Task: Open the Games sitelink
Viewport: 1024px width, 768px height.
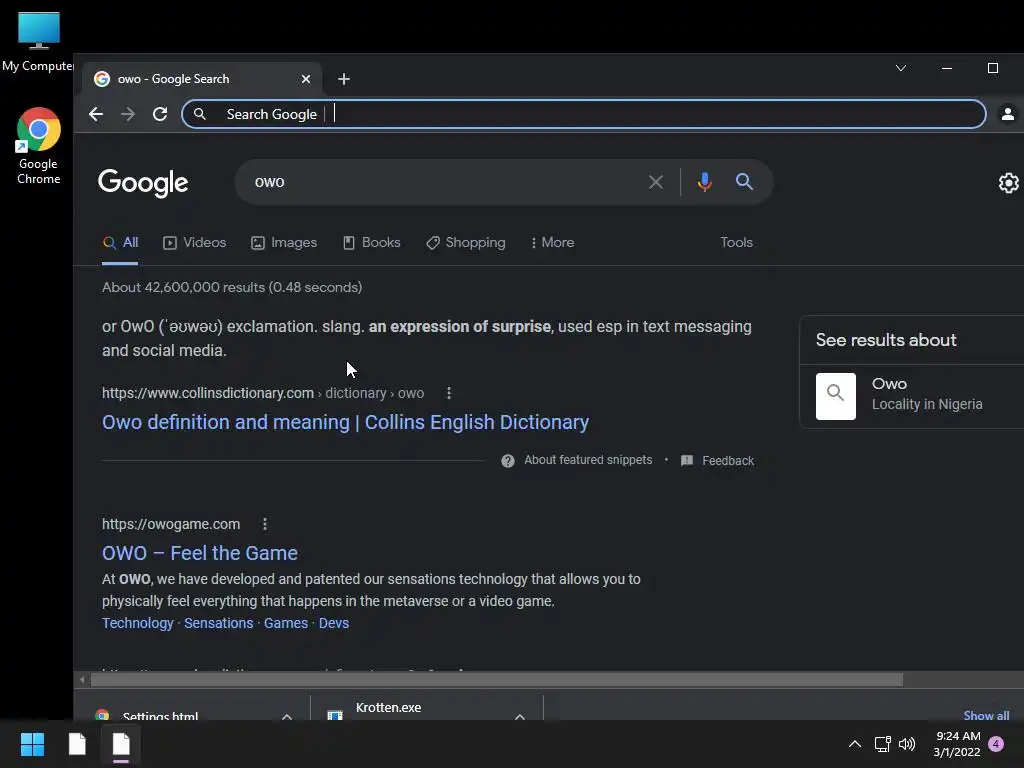Action: [x=286, y=623]
